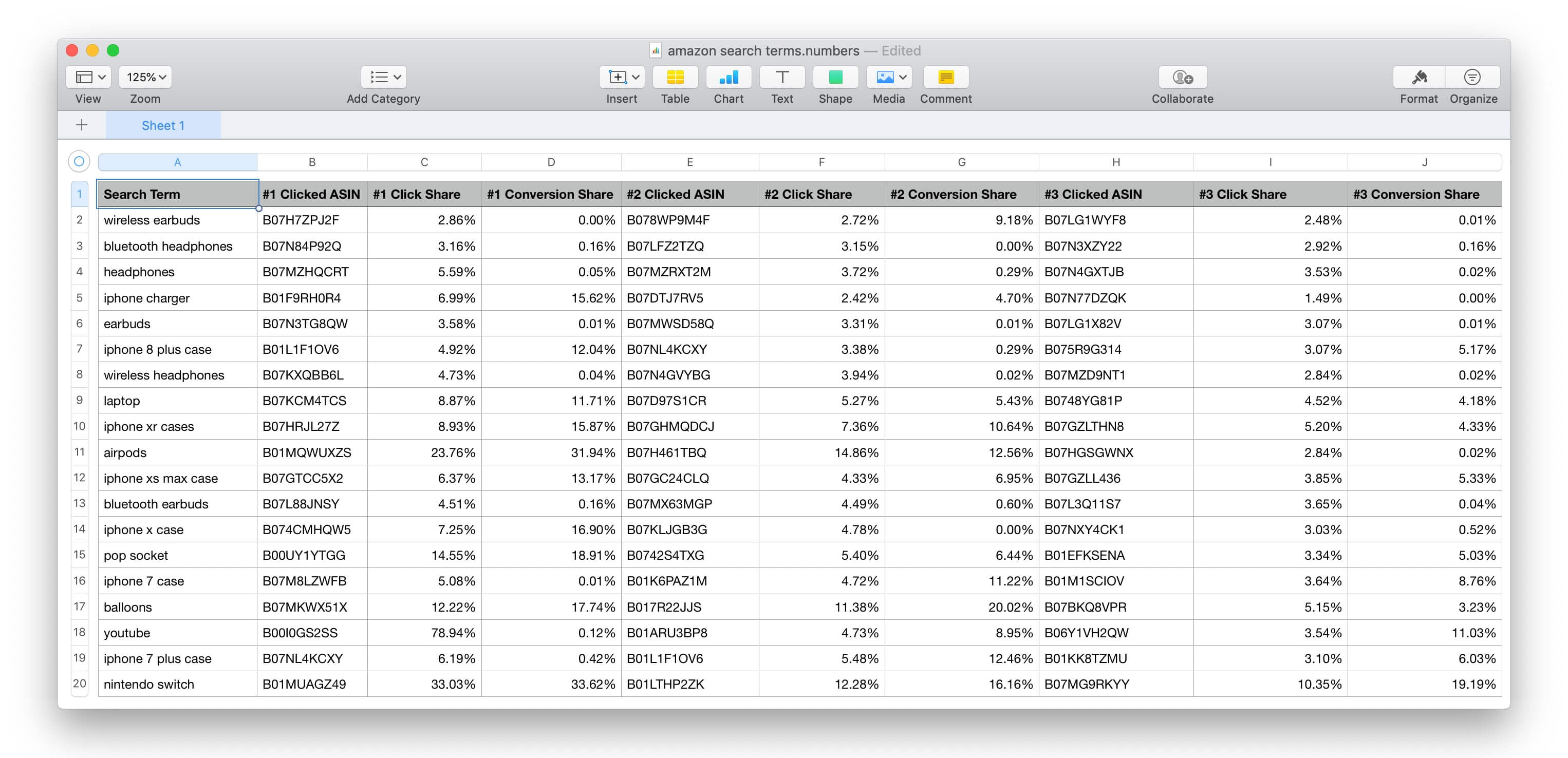Screen dimensions: 1568x758
Task: Switch to the Sheet 1 tab
Action: (163, 125)
